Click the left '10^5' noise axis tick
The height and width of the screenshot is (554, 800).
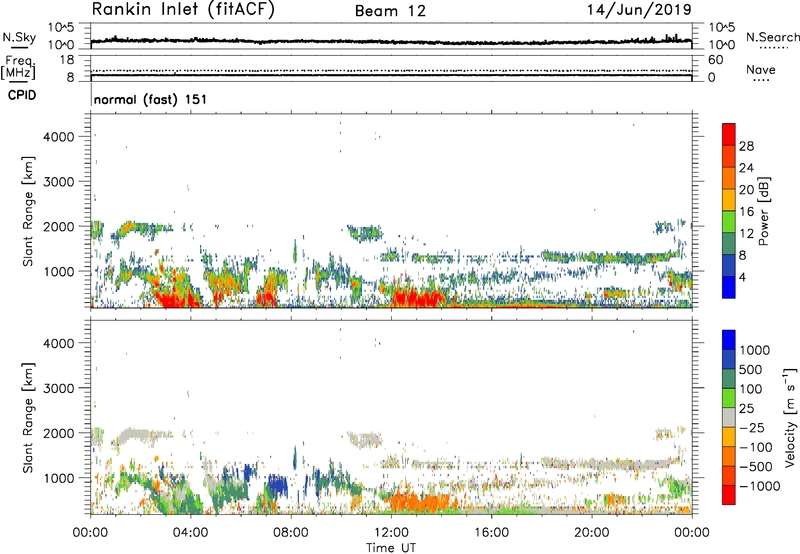[x=61, y=28]
